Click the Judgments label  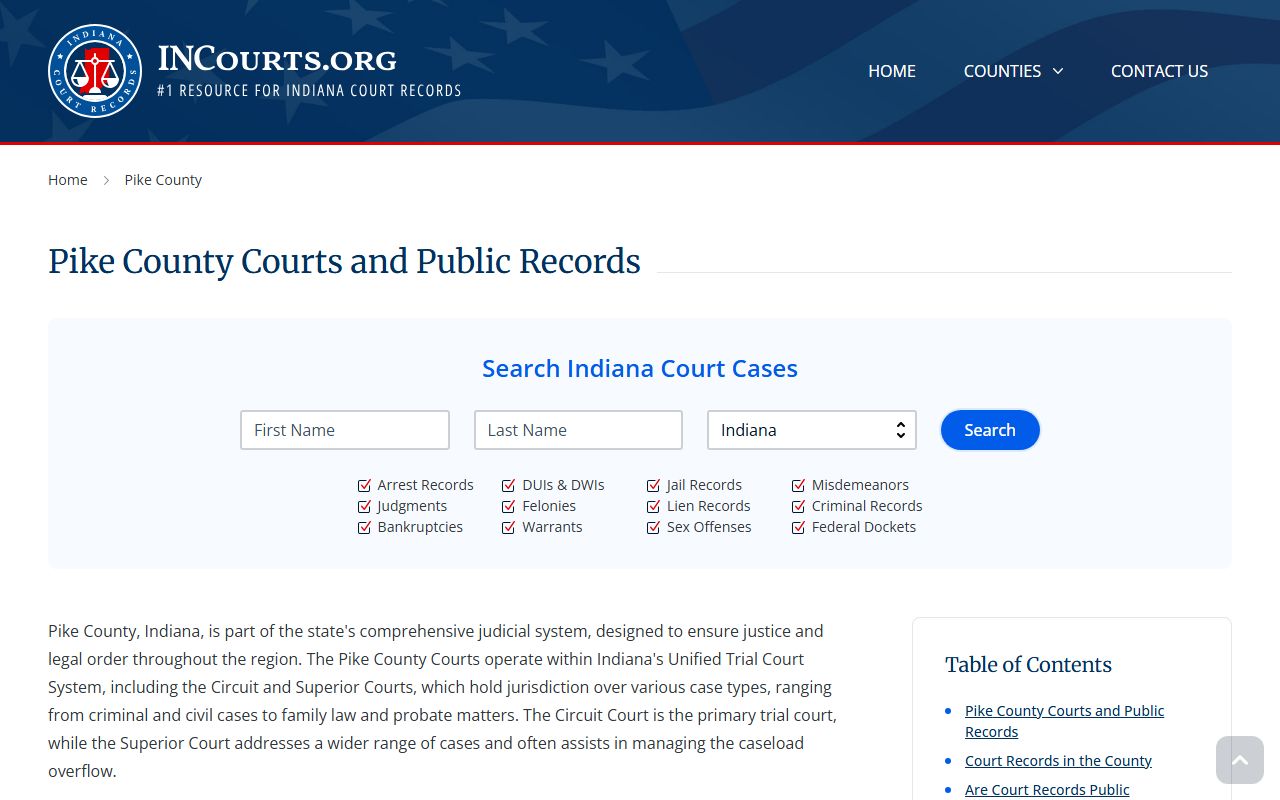point(412,506)
